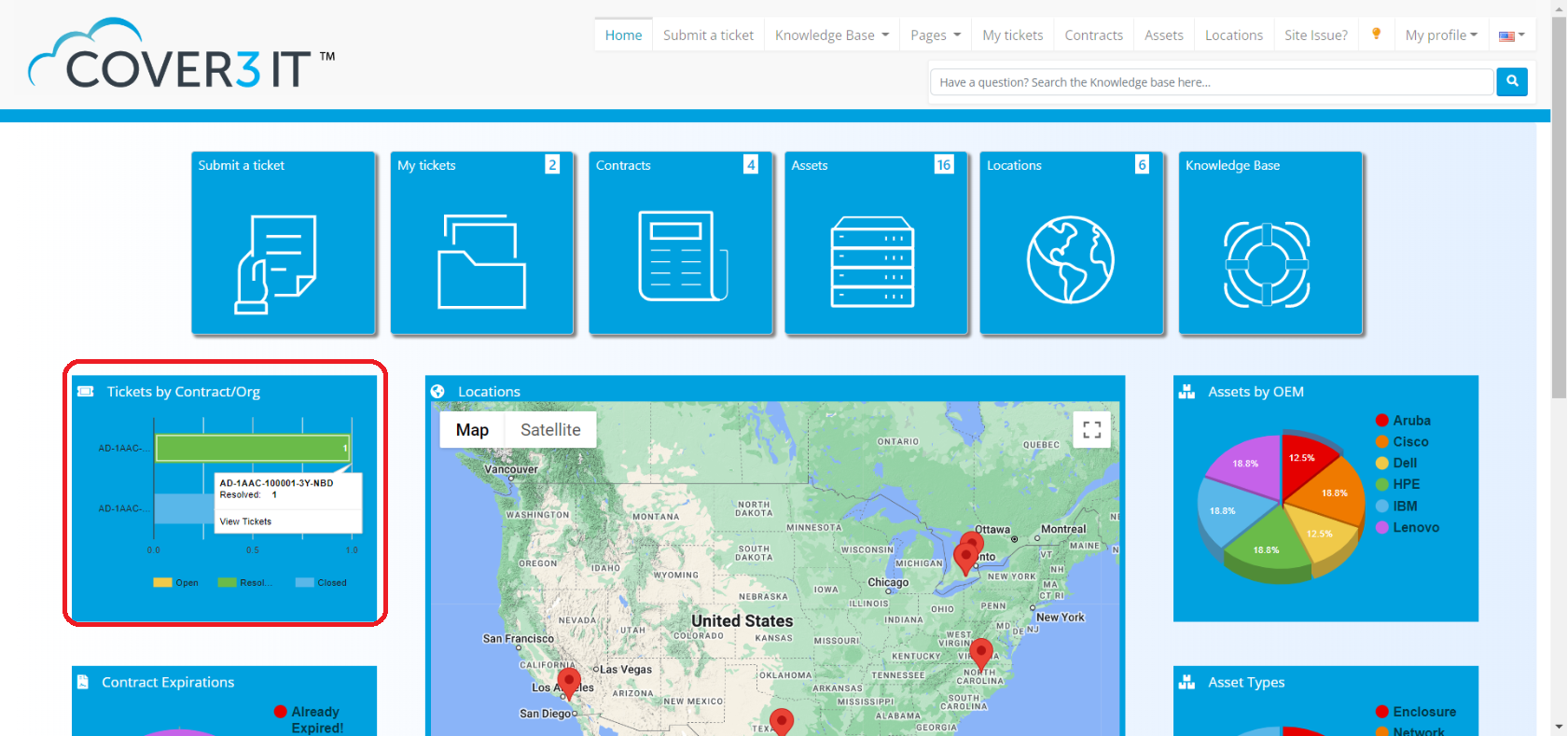The height and width of the screenshot is (736, 1568).
Task: Click the lightbulb icon in the navbar
Action: (x=1376, y=35)
